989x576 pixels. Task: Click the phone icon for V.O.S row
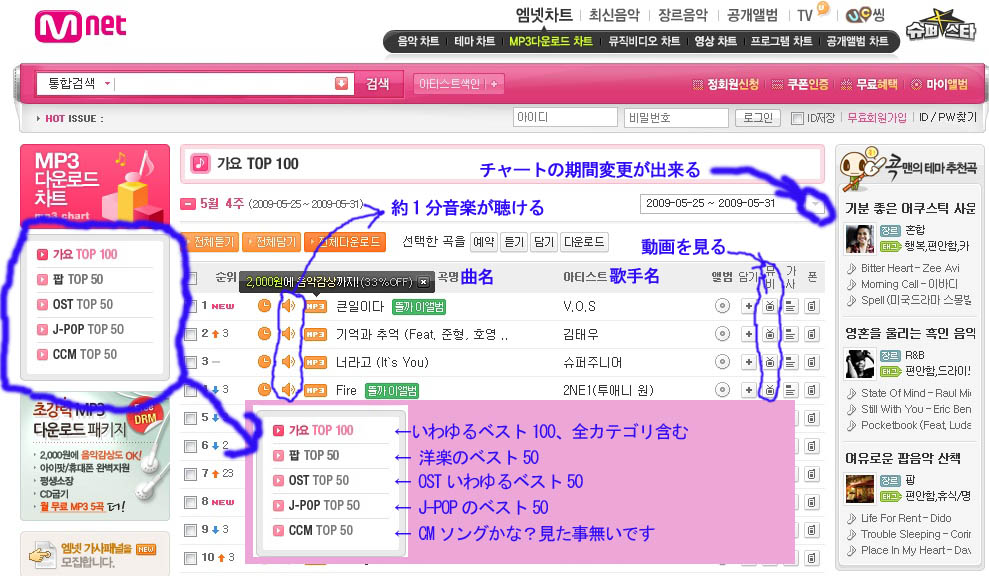(812, 307)
